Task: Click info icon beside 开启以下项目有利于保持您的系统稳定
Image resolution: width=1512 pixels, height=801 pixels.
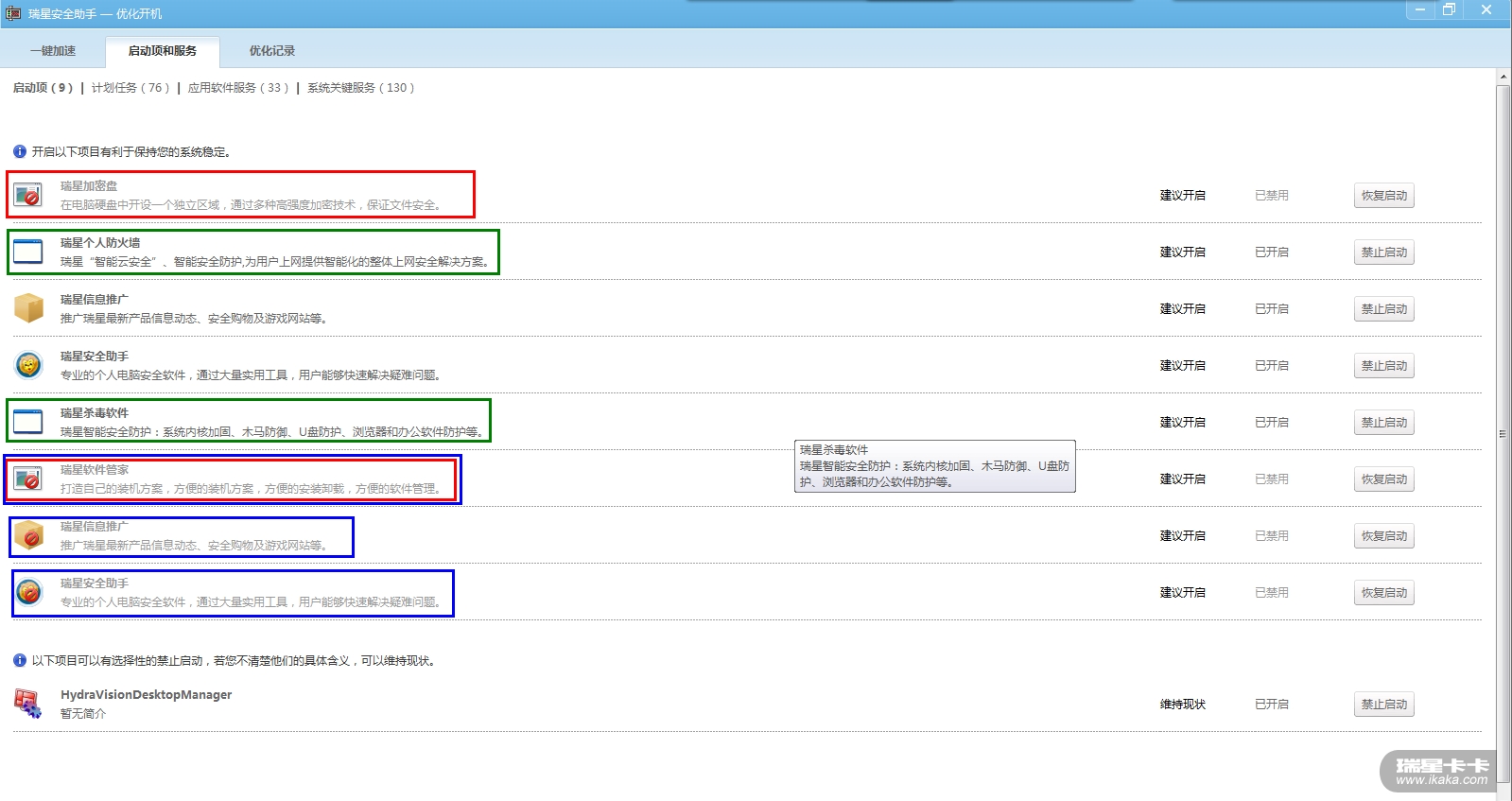Action: tap(20, 151)
